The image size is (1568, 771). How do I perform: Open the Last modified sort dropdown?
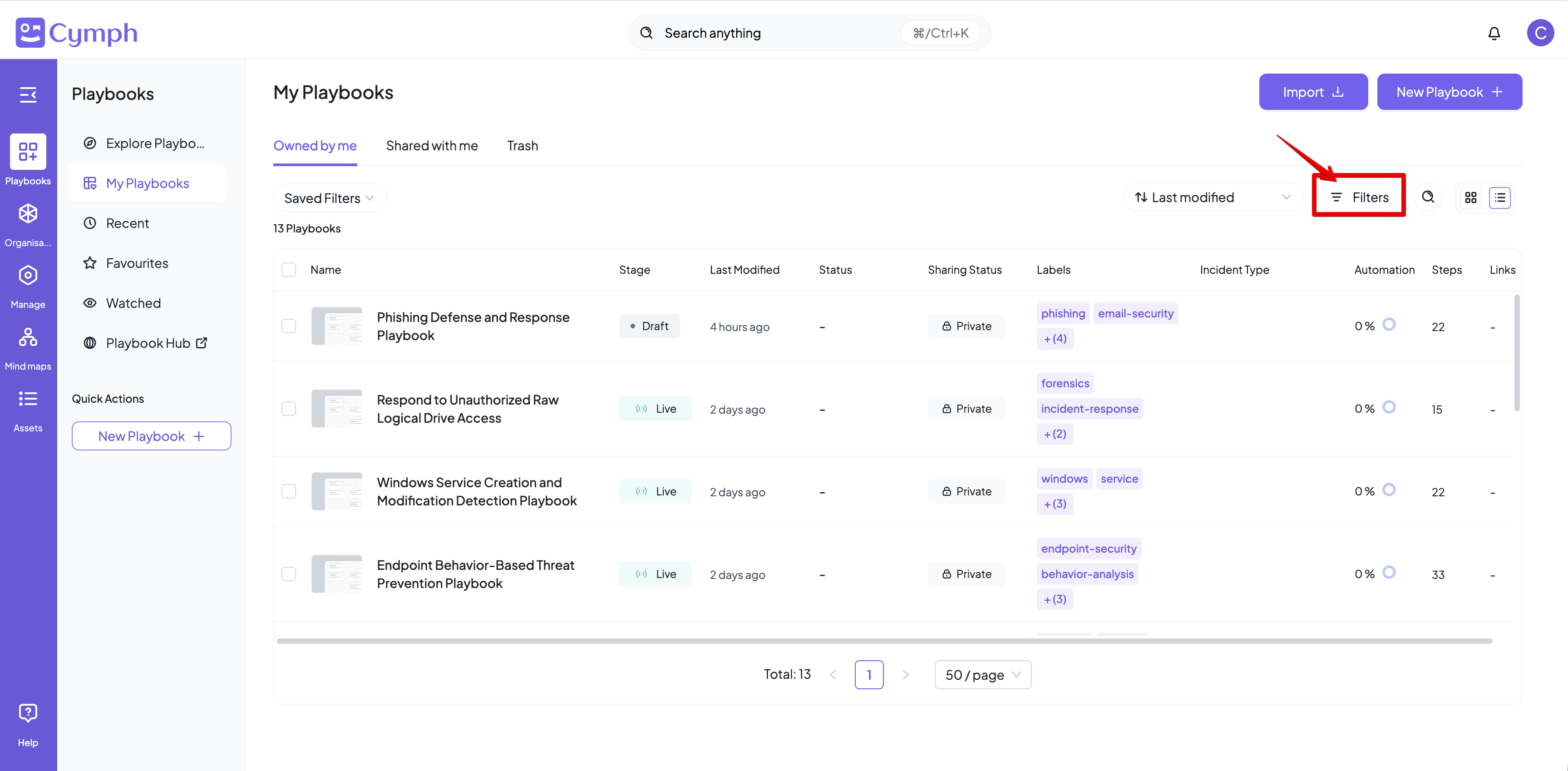coord(1213,198)
